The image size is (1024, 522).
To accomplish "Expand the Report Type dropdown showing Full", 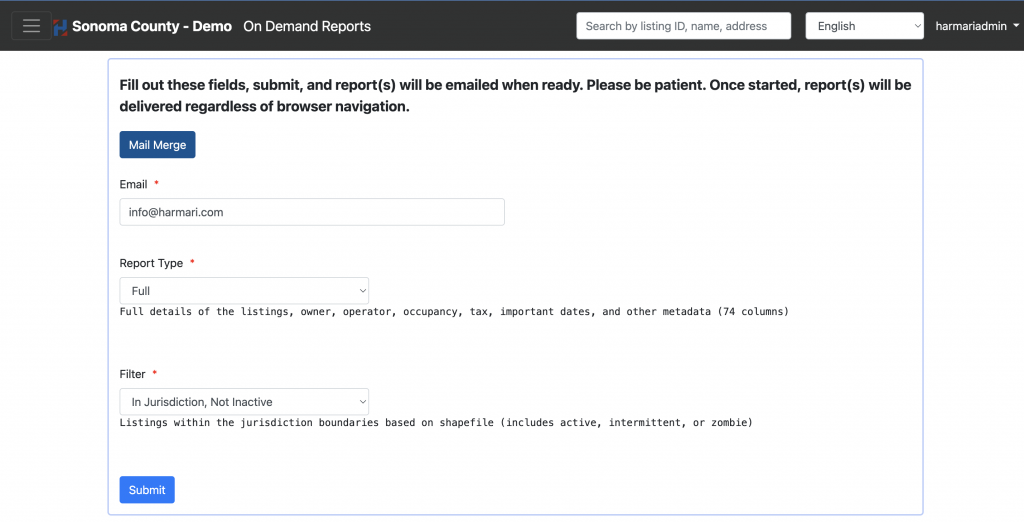I will [x=244, y=291].
